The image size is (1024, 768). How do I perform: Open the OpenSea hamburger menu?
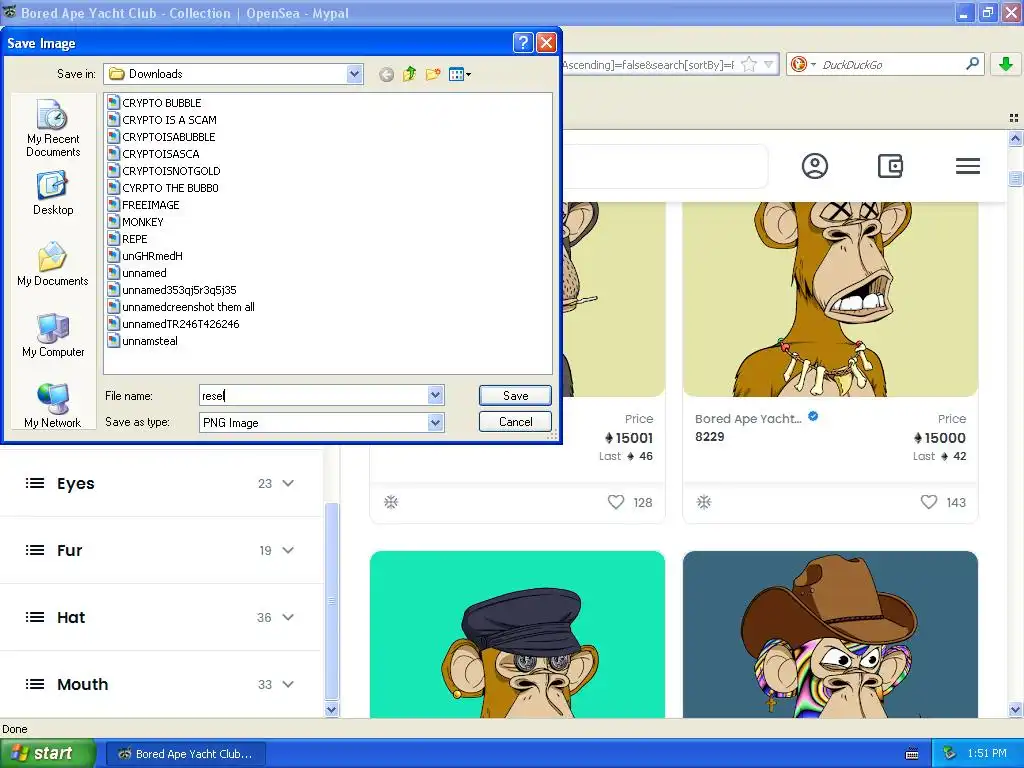coord(968,166)
